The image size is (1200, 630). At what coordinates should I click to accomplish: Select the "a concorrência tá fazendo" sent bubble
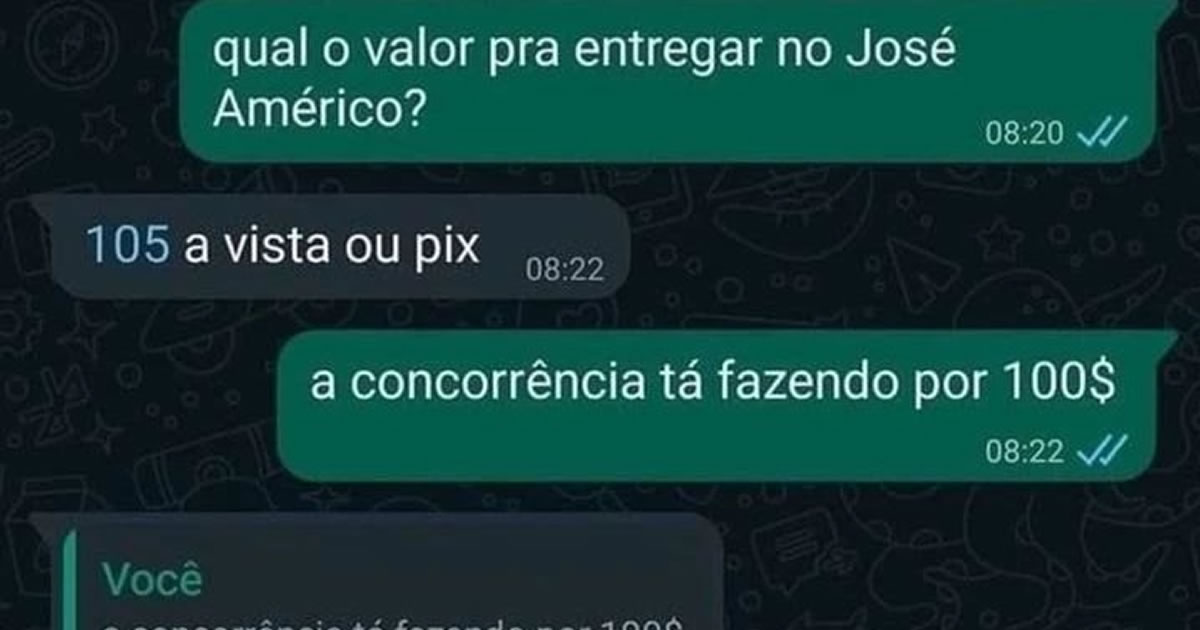point(716,405)
